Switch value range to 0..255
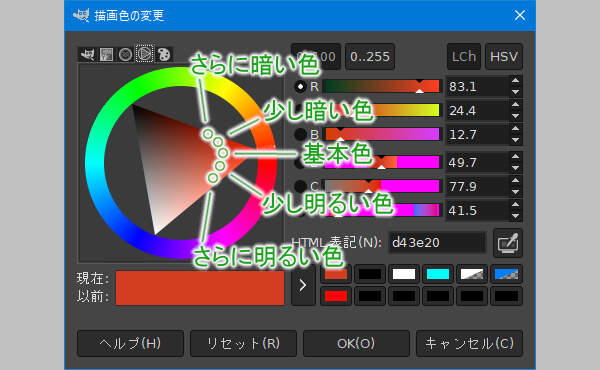This screenshot has width=600, height=370. [370, 57]
